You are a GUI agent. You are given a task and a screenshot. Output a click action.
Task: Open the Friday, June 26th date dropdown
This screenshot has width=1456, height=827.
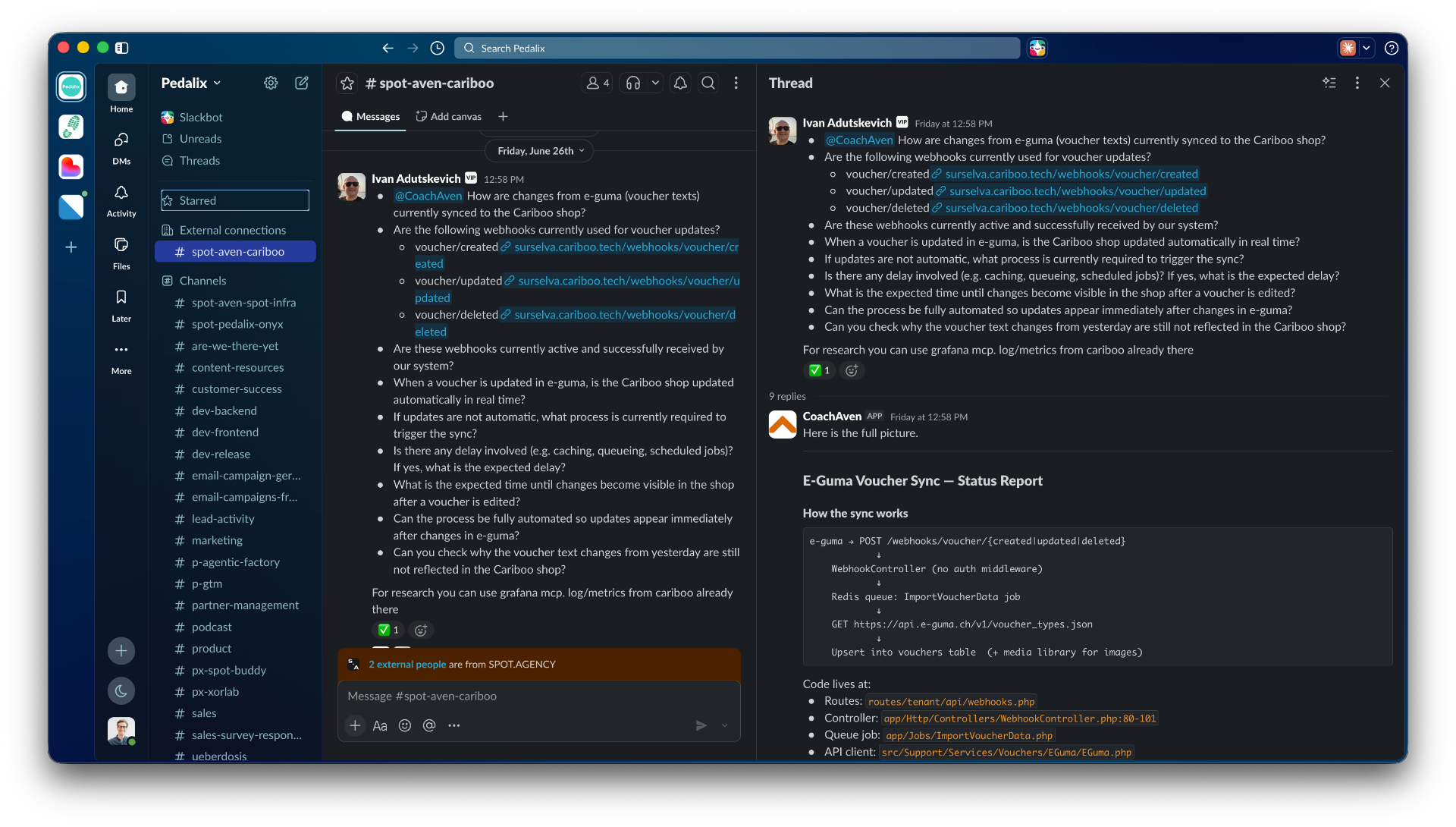coord(539,151)
